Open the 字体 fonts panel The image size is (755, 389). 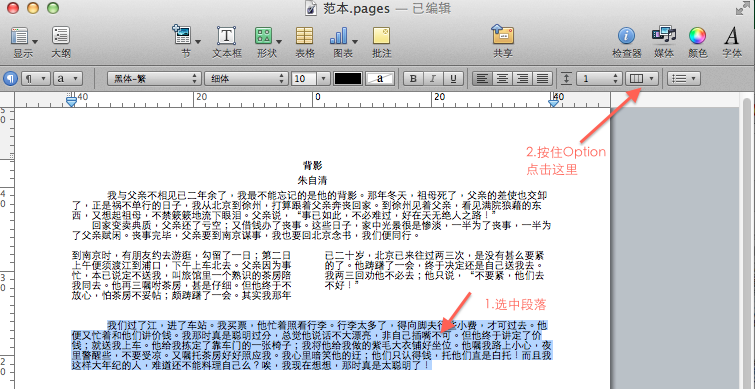coord(731,35)
